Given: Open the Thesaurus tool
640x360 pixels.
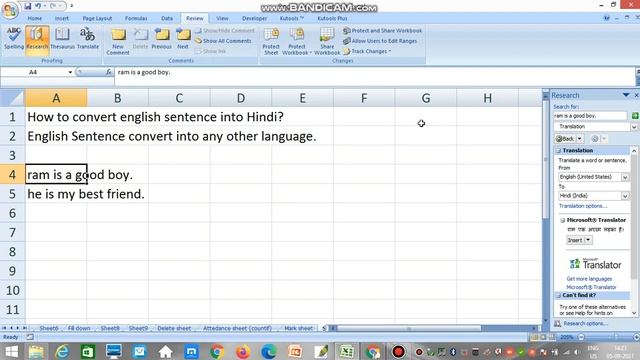Looking at the screenshot, I should point(62,39).
